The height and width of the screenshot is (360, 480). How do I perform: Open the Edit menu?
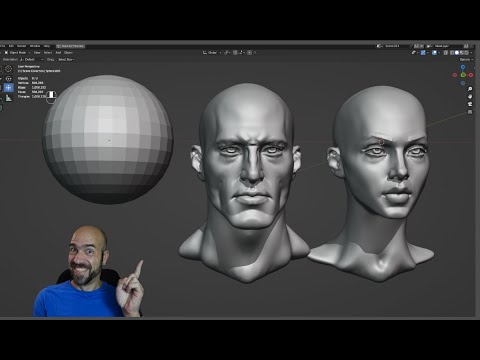11,46
